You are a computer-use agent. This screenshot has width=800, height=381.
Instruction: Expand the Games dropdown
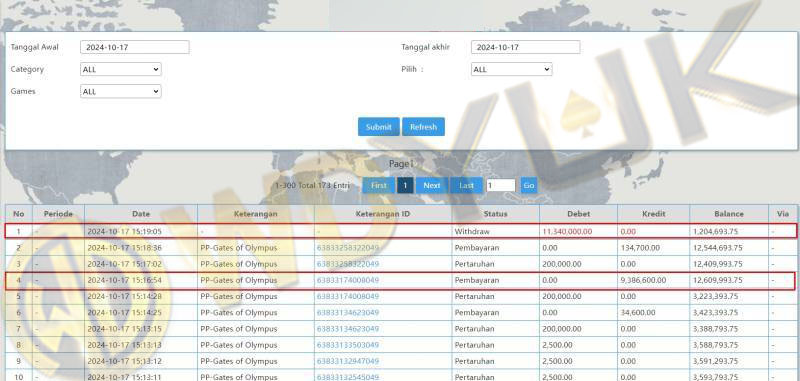pyautogui.click(x=121, y=92)
